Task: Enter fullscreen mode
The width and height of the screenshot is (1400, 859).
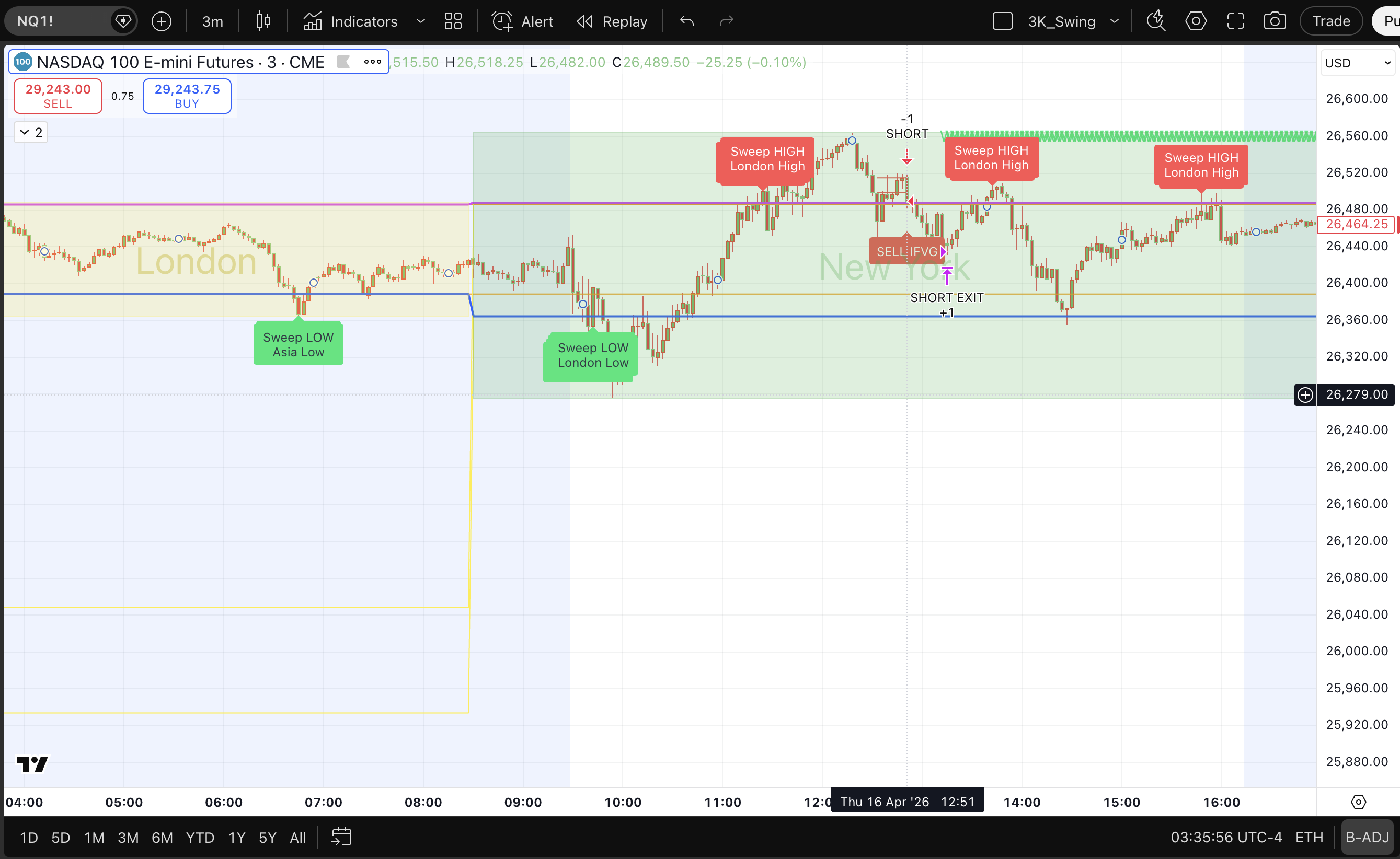Action: coord(1236,21)
